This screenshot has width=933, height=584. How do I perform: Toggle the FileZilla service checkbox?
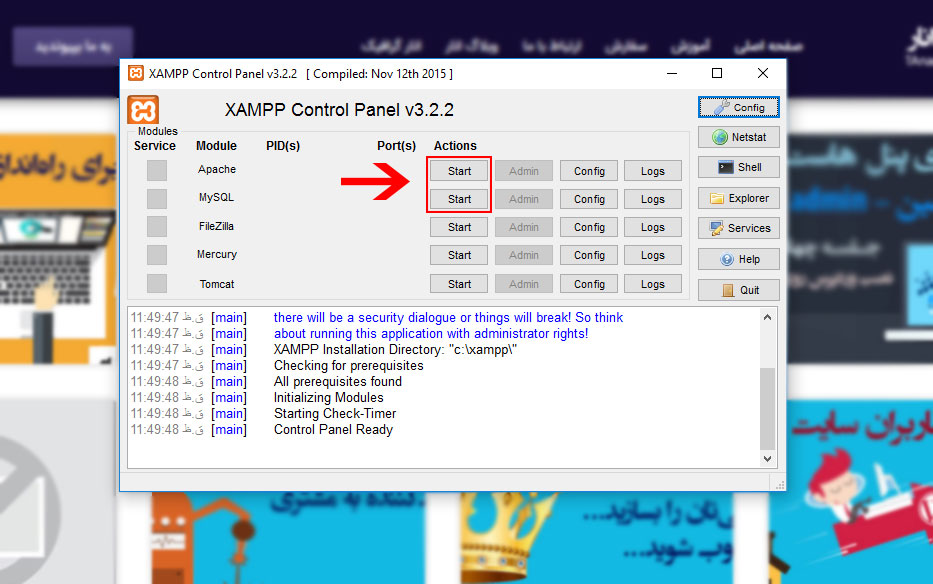point(157,226)
